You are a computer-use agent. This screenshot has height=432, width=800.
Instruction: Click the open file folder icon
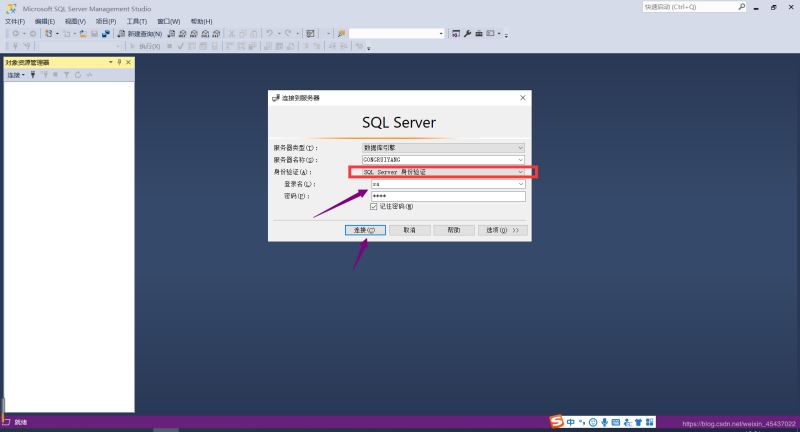pos(83,34)
